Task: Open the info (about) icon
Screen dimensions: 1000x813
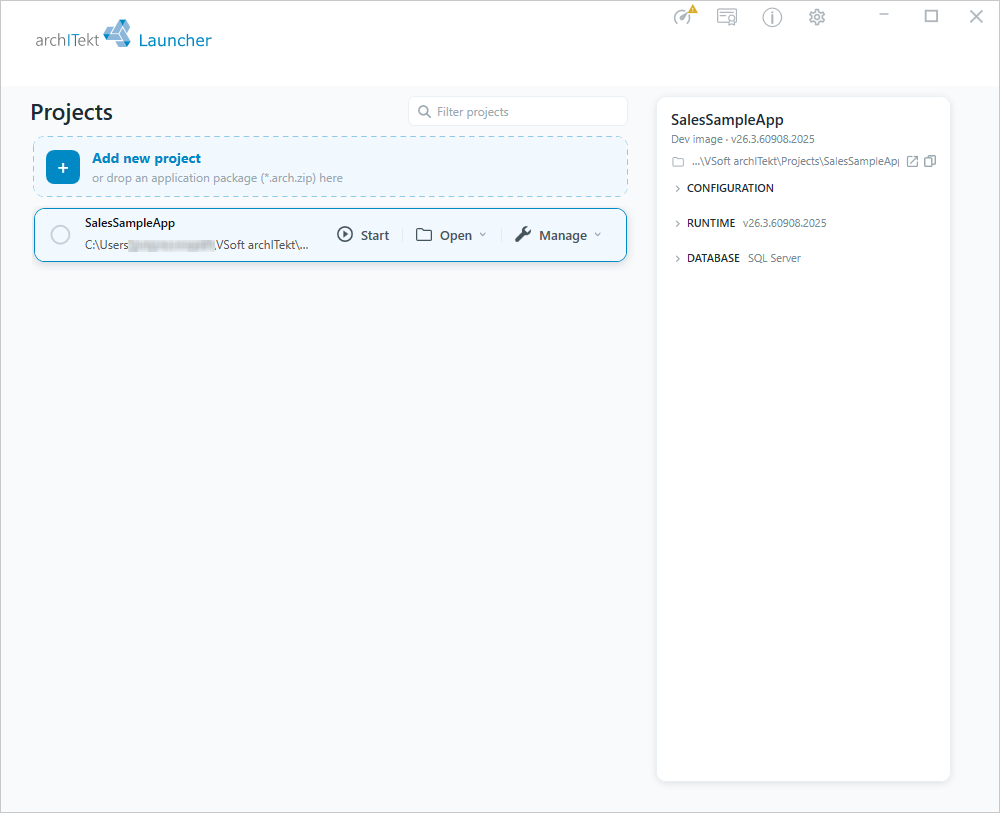Action: coord(772,17)
